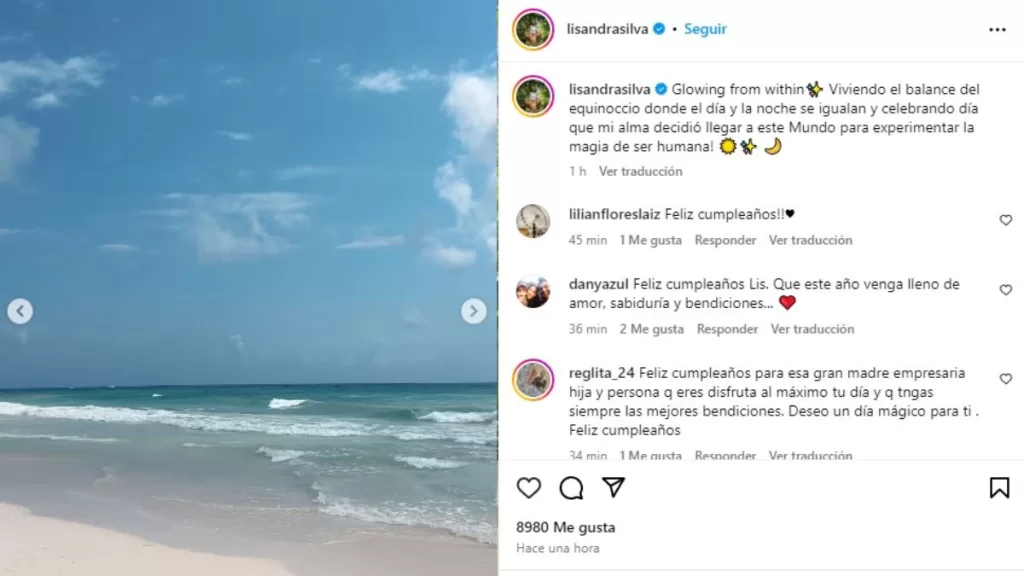
Task: Like lilianfloreslaiz's comment heart
Action: point(1006,221)
